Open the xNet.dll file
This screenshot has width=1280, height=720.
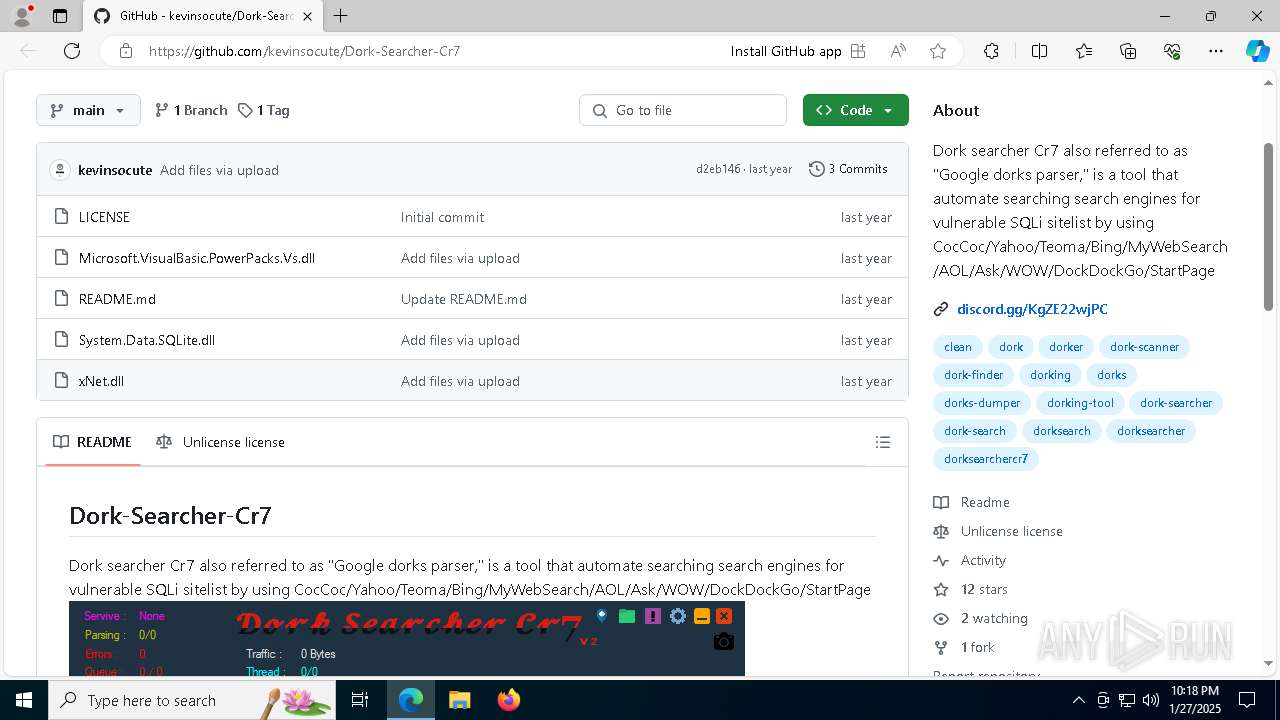[x=101, y=381]
